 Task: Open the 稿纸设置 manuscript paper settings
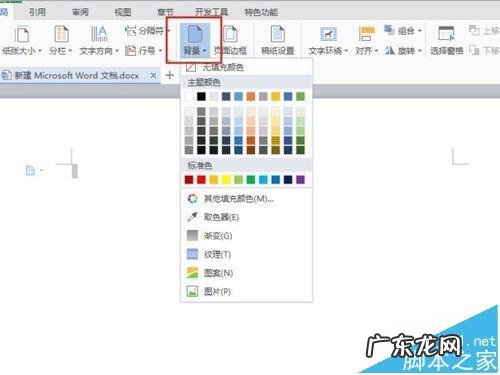tap(278, 40)
